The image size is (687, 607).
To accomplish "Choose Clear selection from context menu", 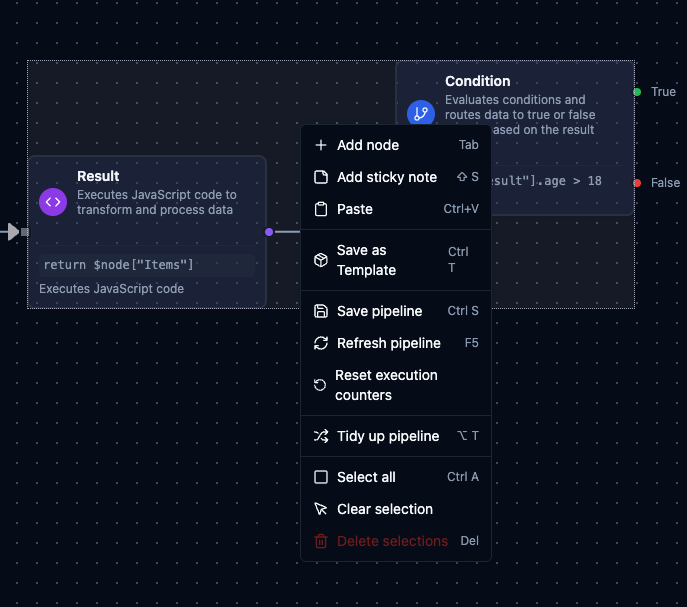I will tap(384, 509).
